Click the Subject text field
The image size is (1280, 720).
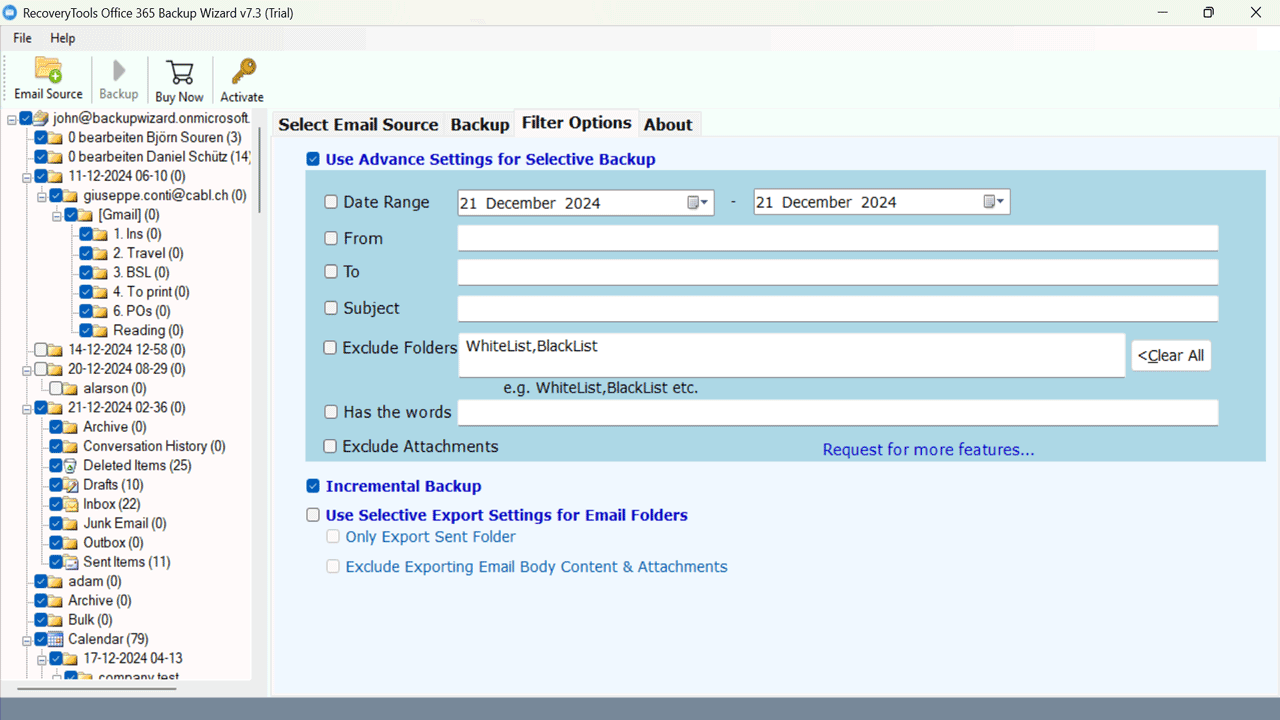pos(838,308)
